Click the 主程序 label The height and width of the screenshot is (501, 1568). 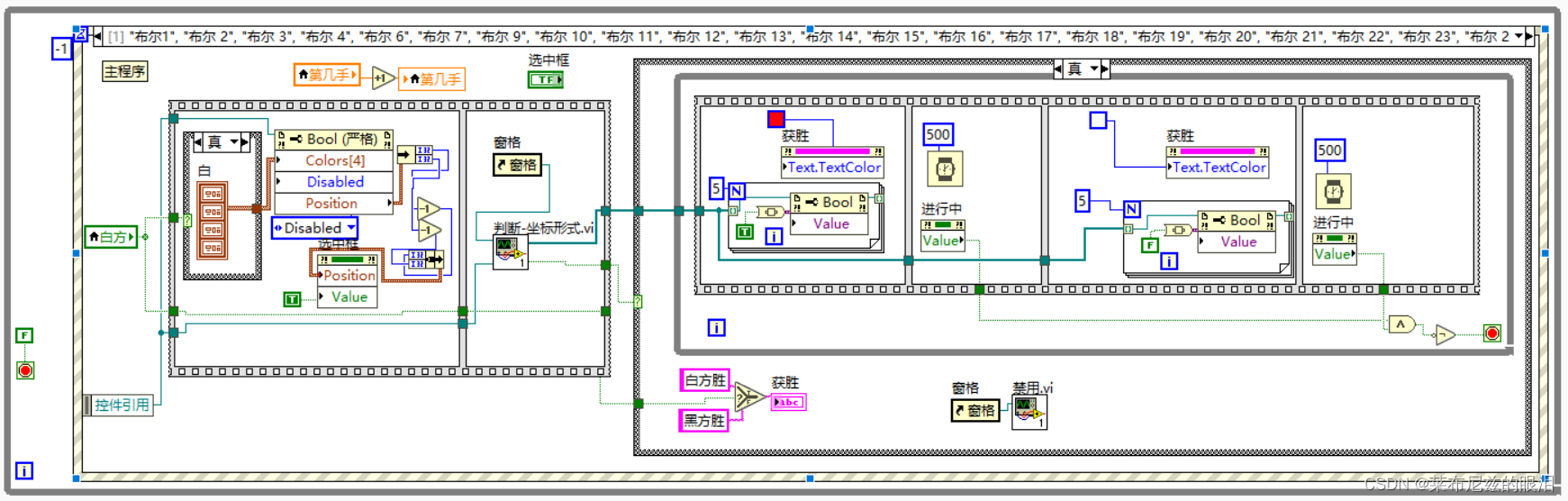[124, 71]
